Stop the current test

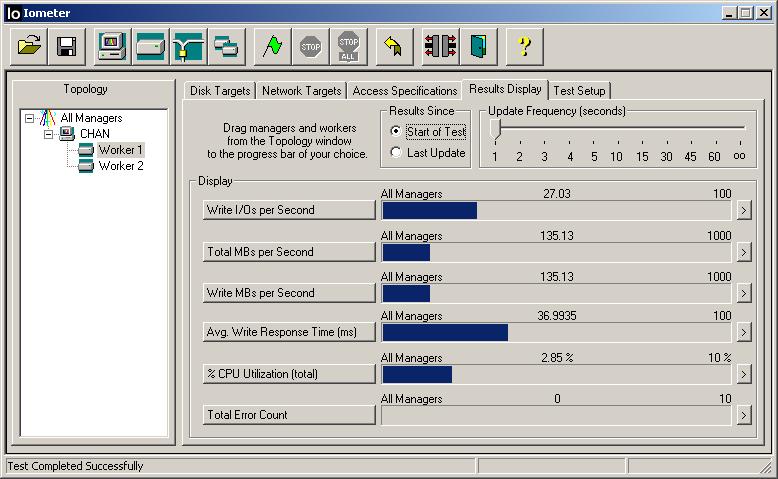tap(311, 47)
